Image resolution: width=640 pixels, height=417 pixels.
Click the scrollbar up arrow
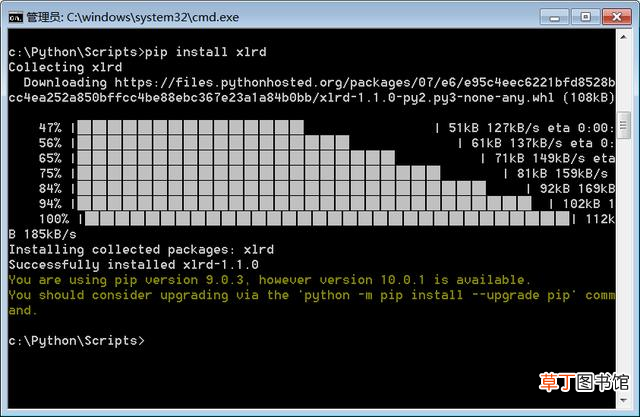coord(623,37)
